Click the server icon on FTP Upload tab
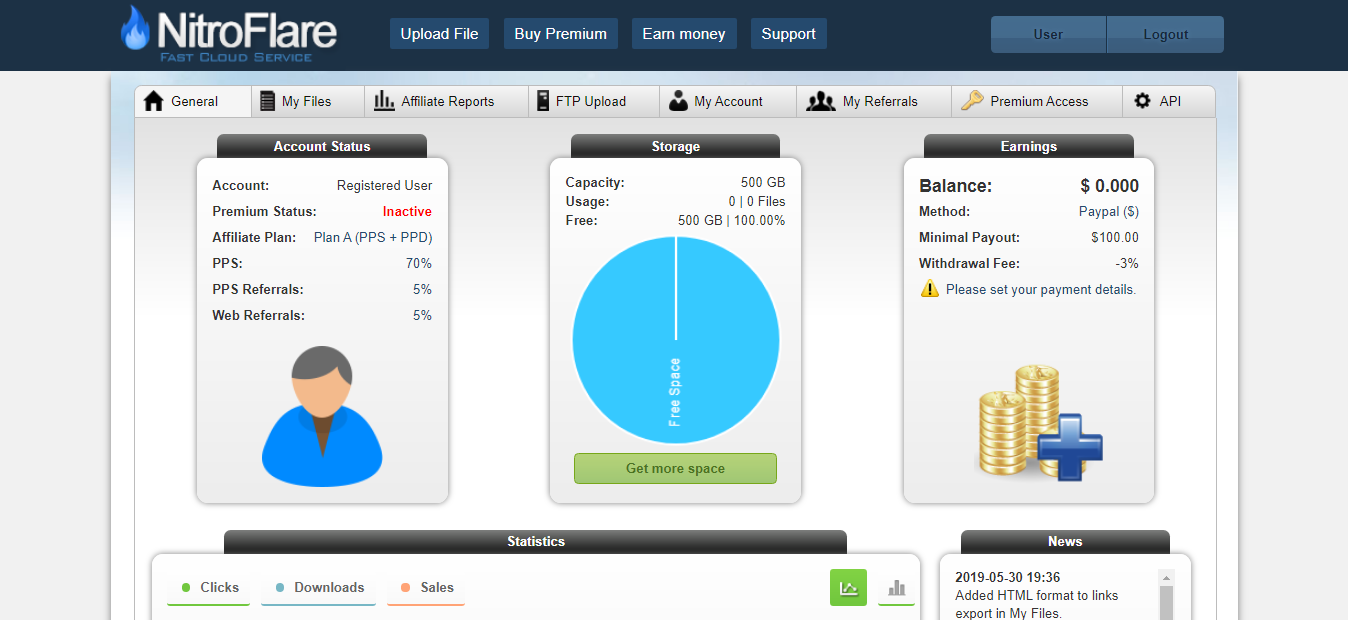 pos(543,101)
